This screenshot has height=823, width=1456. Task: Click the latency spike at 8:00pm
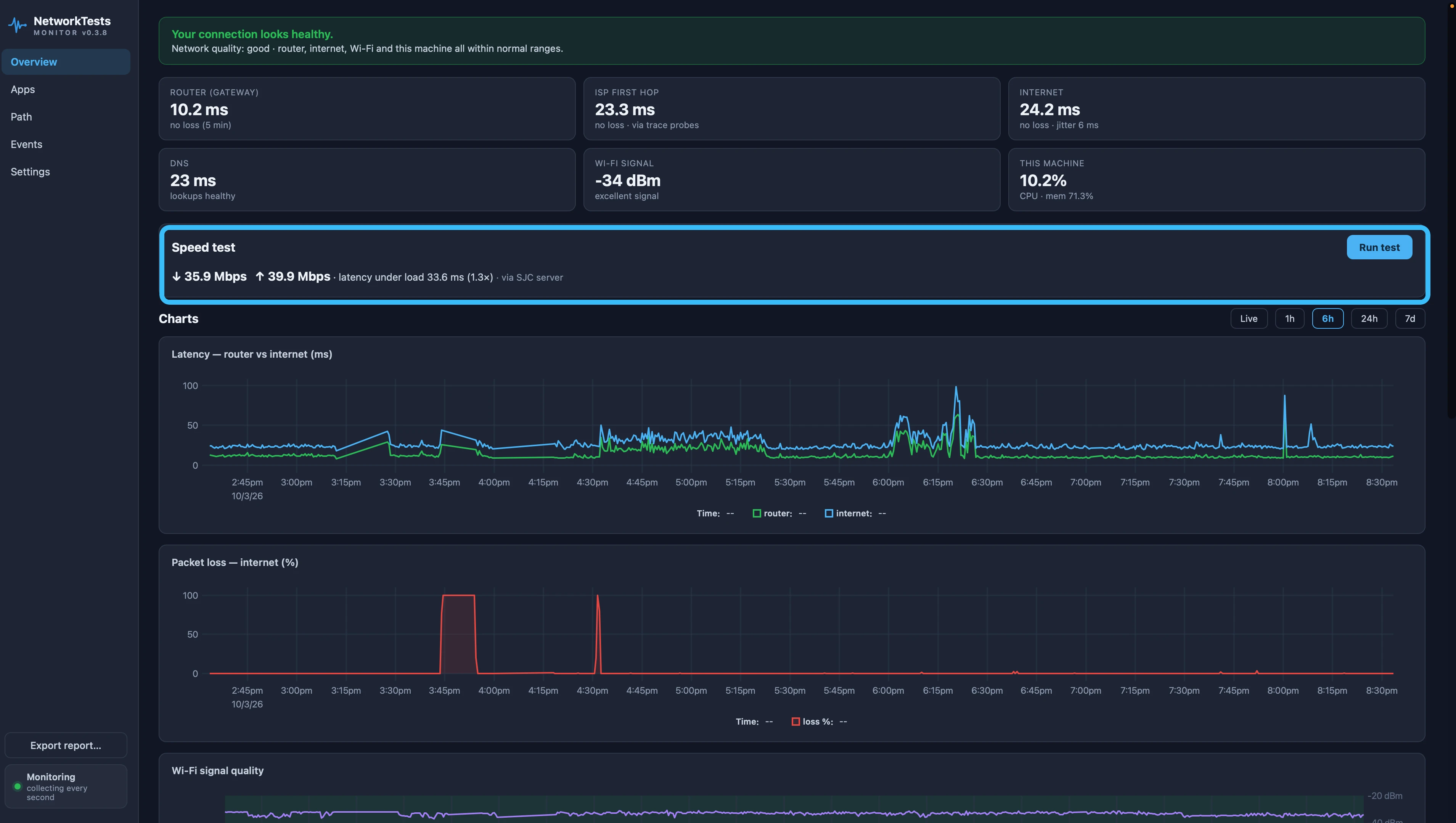tap(1285, 397)
